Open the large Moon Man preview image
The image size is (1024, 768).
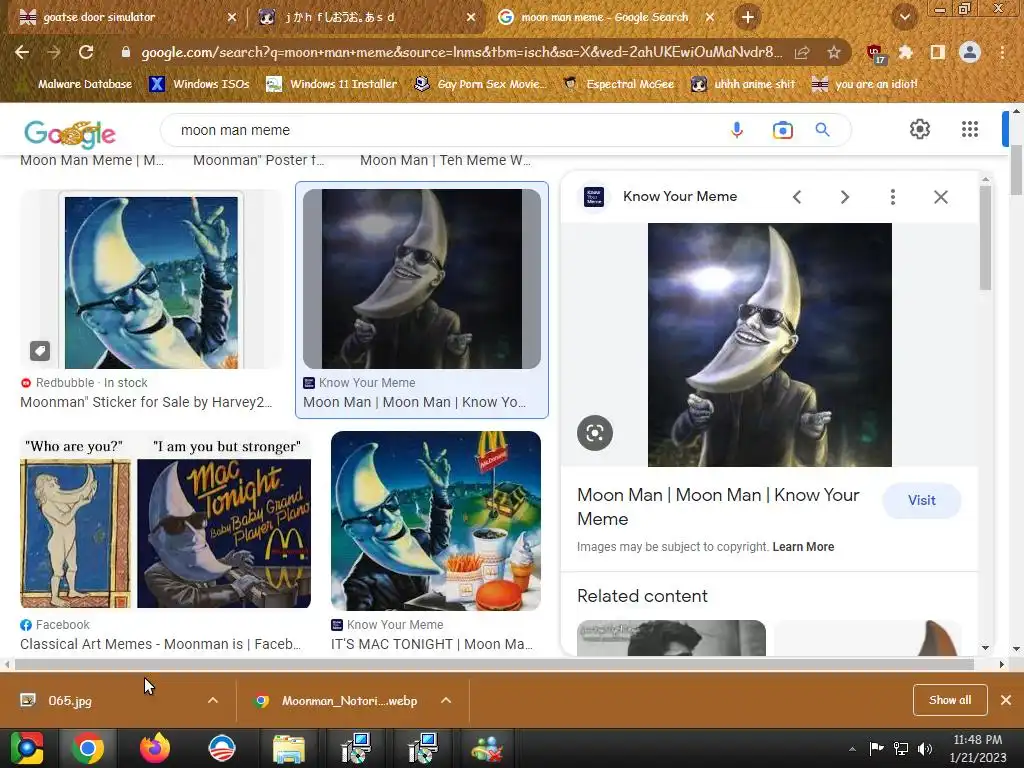(x=769, y=345)
